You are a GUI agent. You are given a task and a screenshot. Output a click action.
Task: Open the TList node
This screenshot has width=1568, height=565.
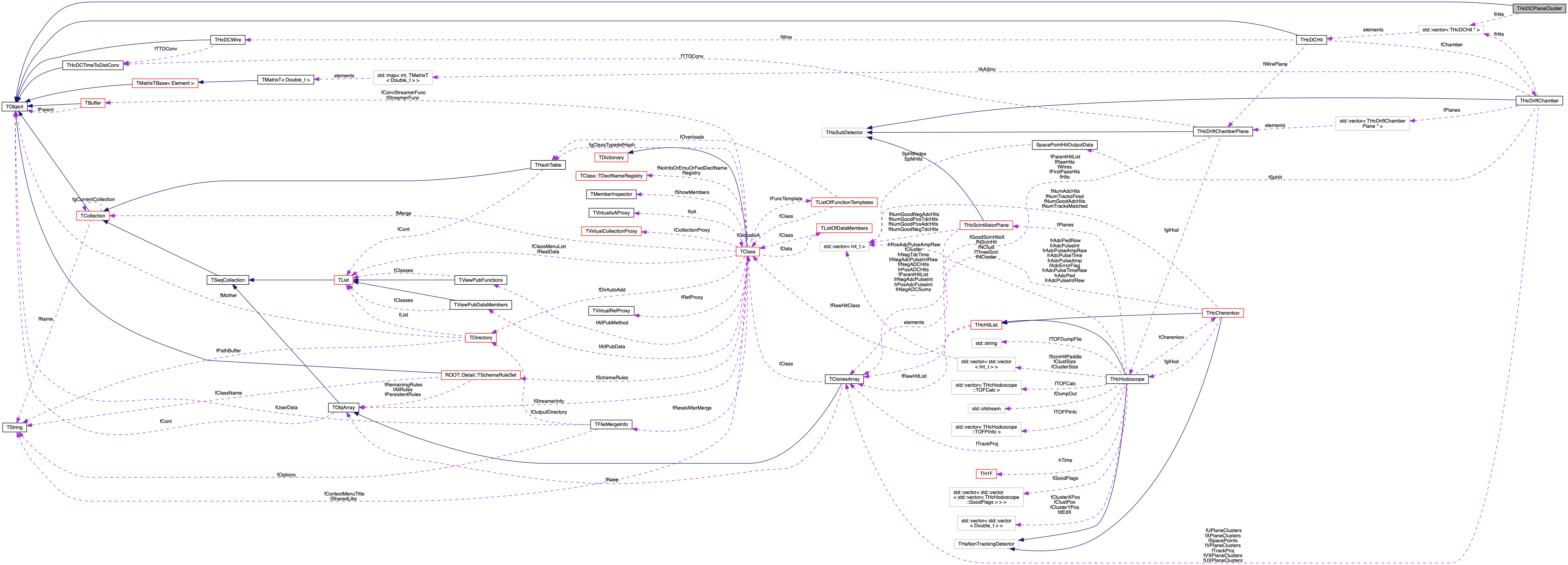click(x=344, y=280)
